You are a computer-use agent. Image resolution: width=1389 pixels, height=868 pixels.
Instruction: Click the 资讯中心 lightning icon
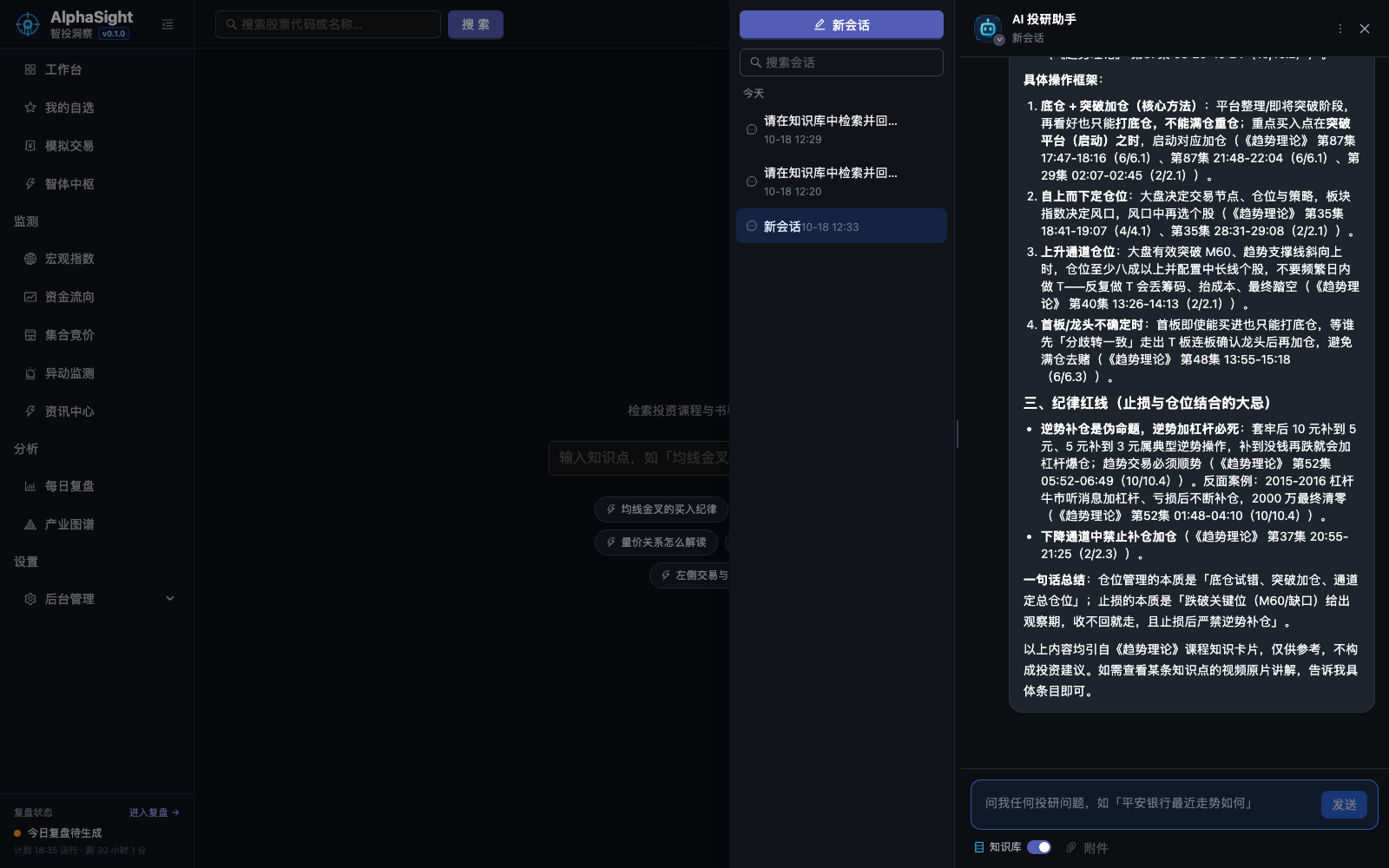click(x=30, y=411)
